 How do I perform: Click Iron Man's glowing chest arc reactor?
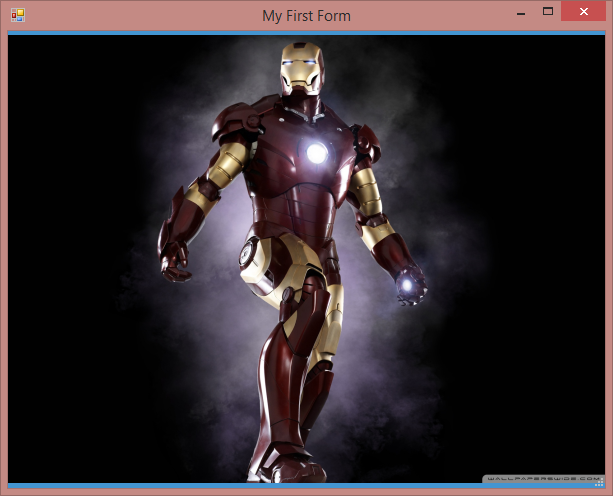point(316,153)
